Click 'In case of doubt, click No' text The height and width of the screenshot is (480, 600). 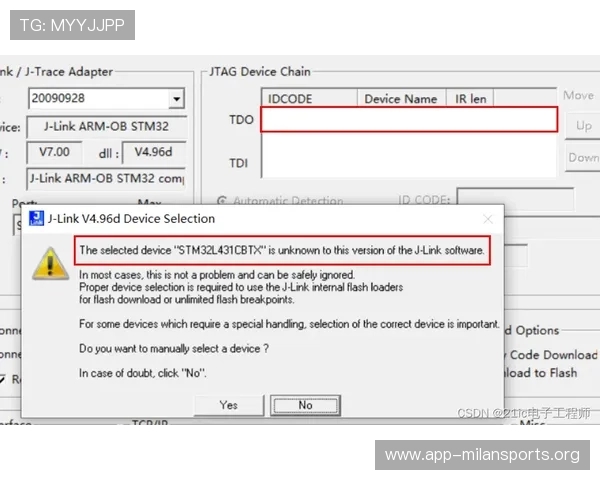143,373
